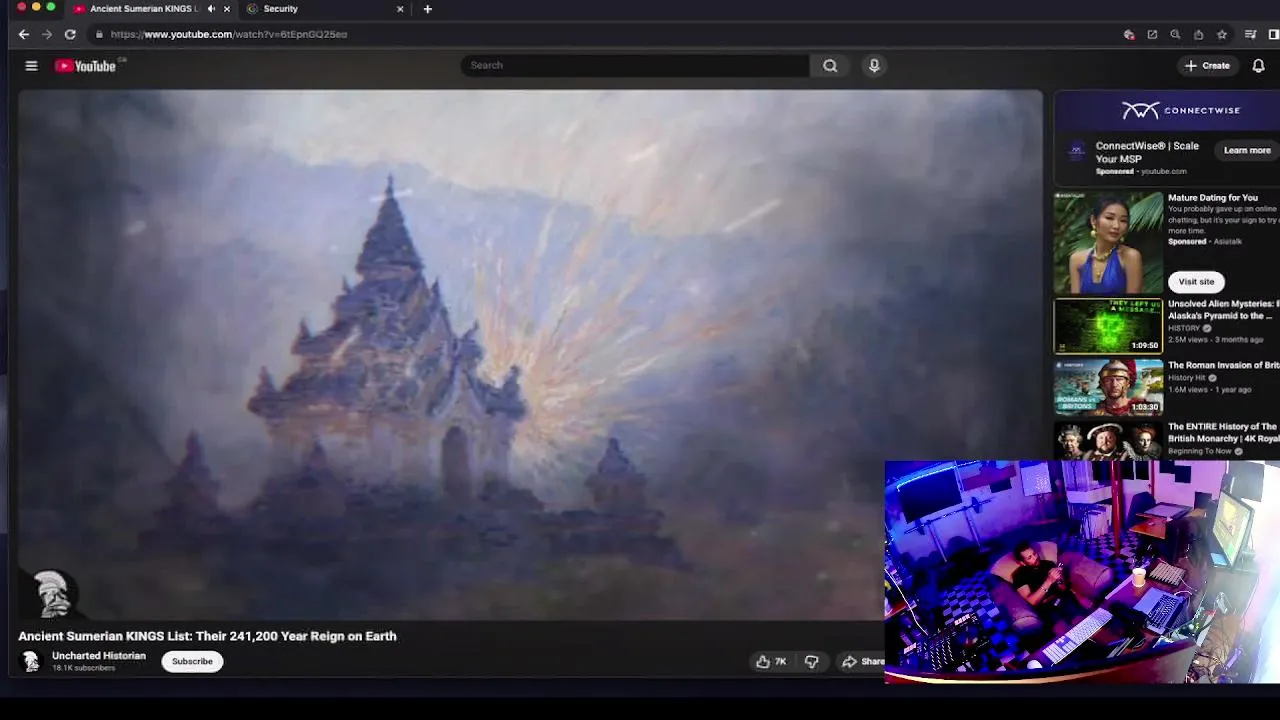Close the Ancient Sumerian KINGS tab

pos(227,9)
